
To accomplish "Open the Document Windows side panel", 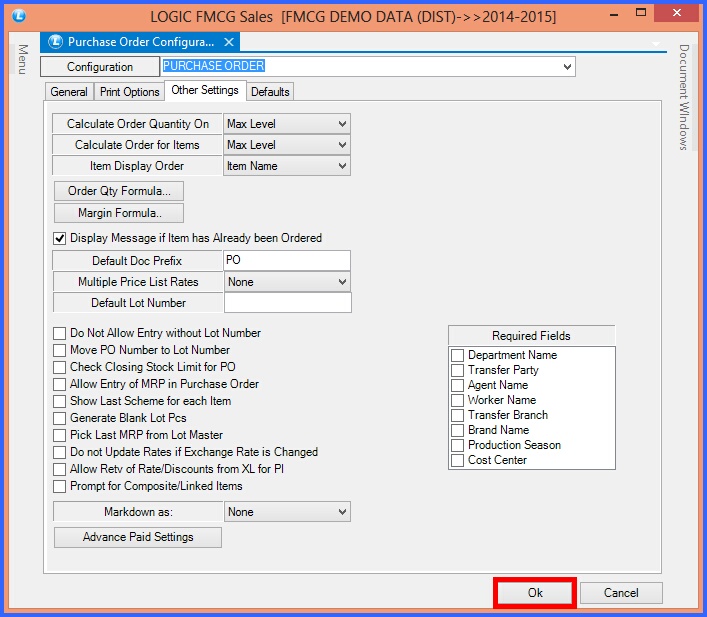I will (684, 97).
